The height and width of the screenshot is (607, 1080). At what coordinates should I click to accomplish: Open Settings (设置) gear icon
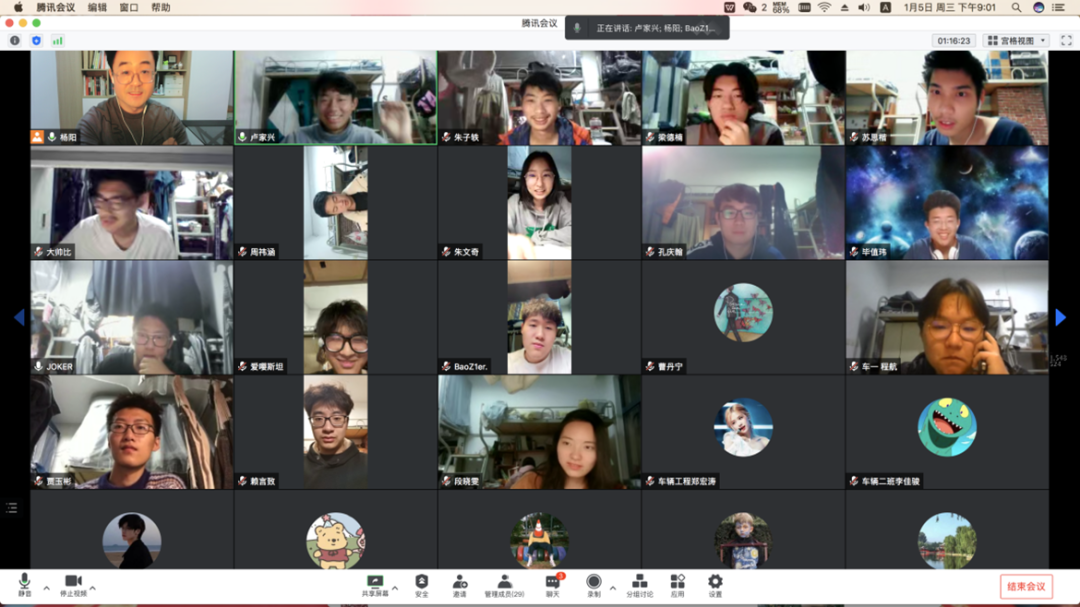(x=714, y=584)
